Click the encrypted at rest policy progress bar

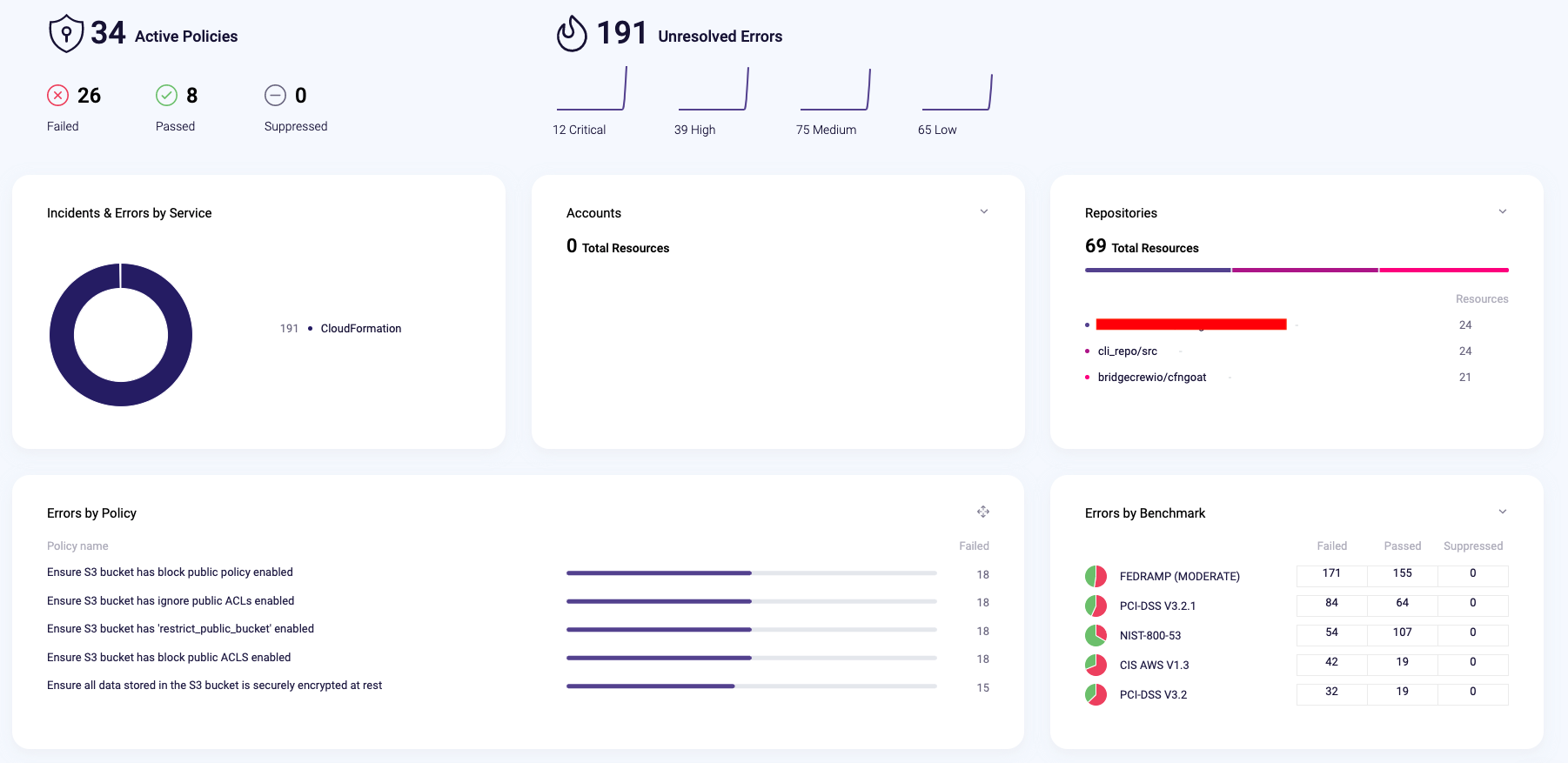[x=752, y=686]
